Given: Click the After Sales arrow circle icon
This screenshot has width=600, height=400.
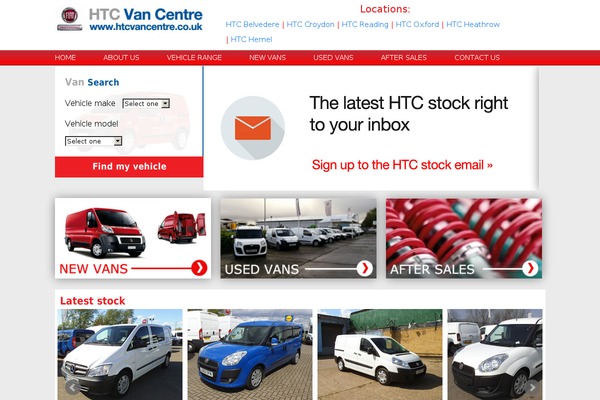Looking at the screenshot, I should tap(530, 268).
